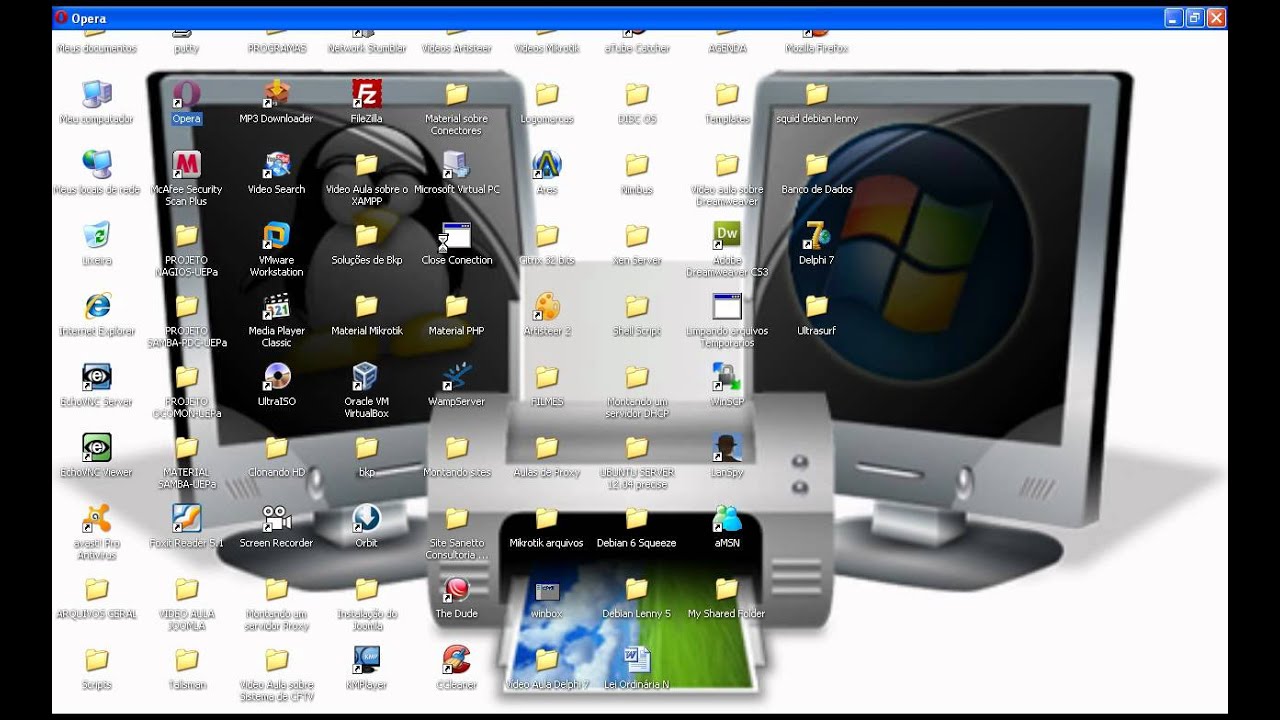The height and width of the screenshot is (720, 1280).
Task: Launch VMware Workstation icon
Action: coord(277,236)
